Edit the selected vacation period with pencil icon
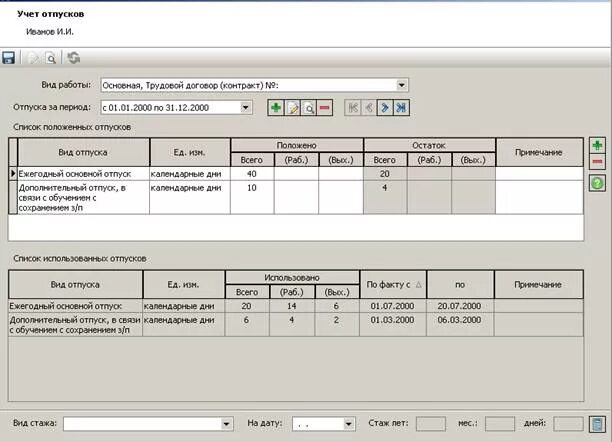 [292, 107]
